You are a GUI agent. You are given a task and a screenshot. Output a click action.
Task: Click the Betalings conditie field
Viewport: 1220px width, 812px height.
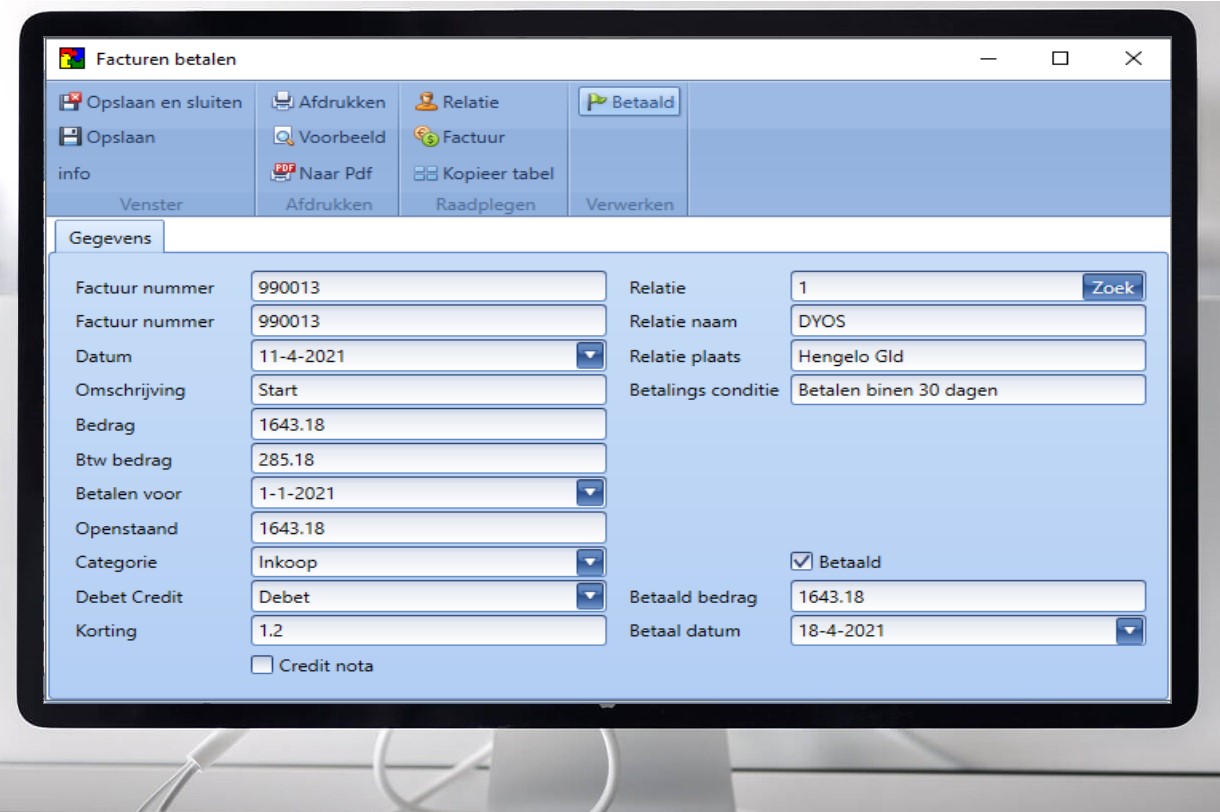968,390
